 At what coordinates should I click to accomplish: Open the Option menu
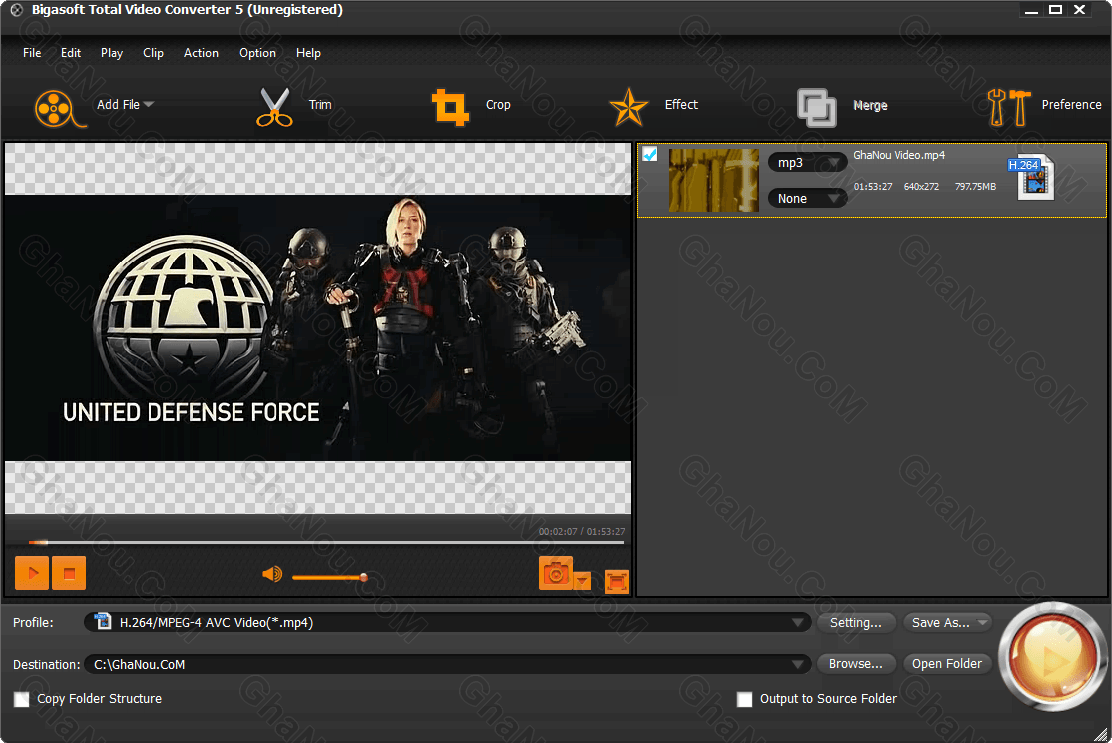(257, 53)
